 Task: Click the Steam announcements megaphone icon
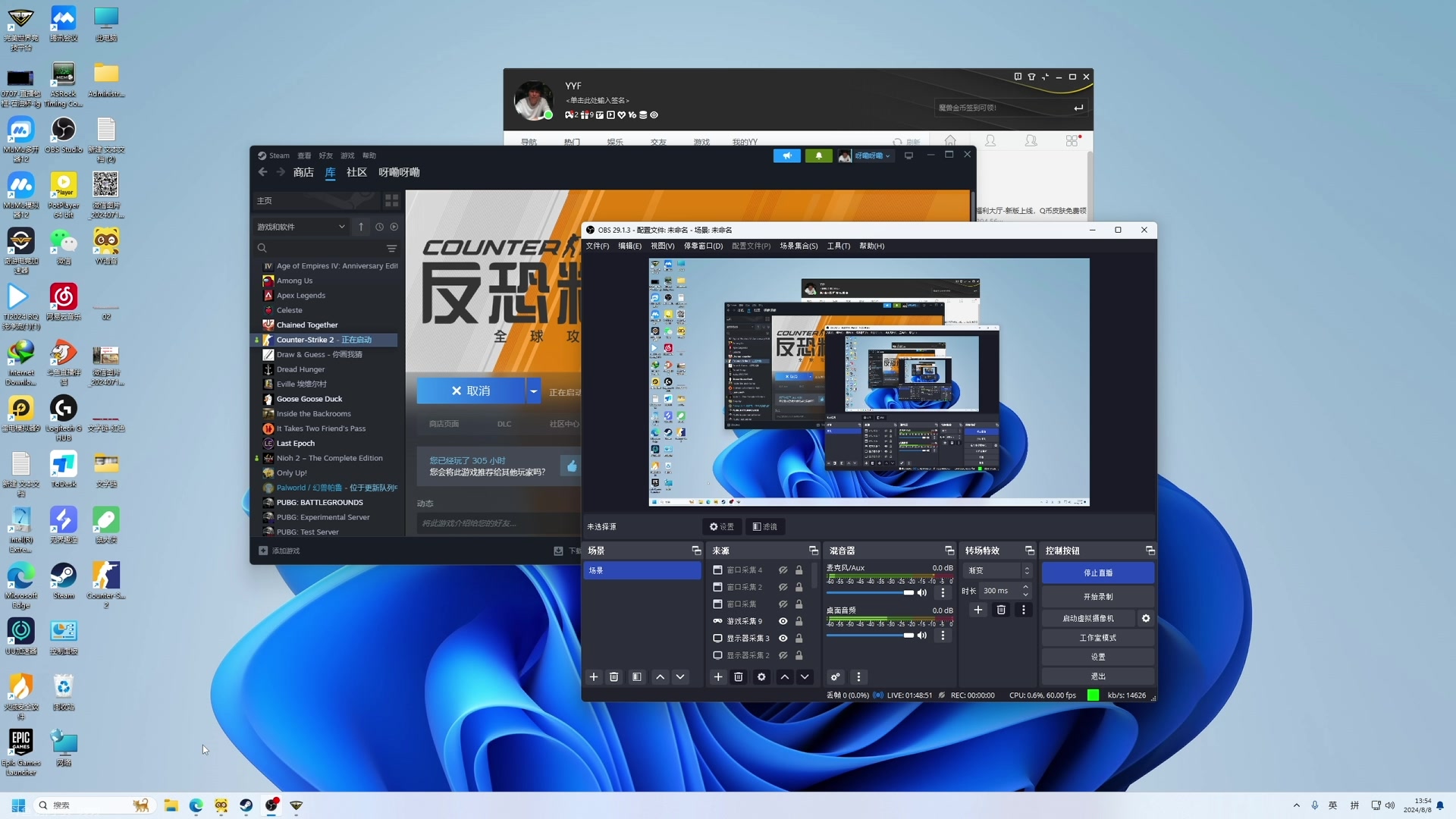[x=787, y=155]
